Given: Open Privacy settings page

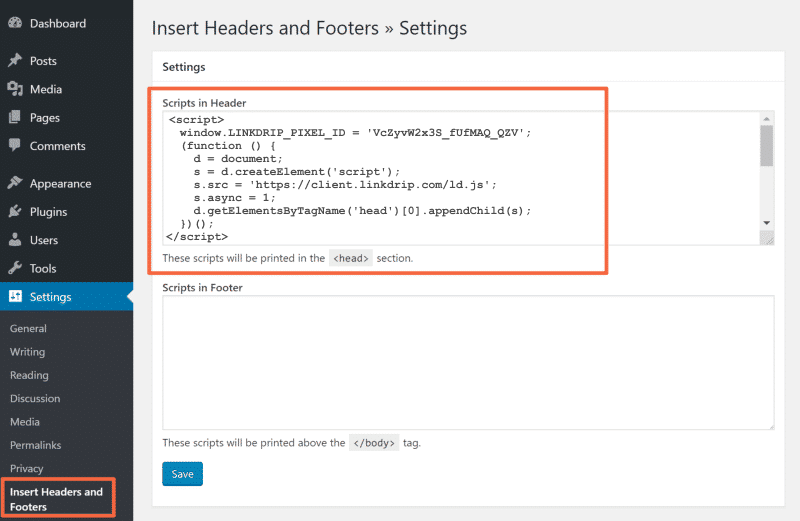Looking at the screenshot, I should [x=26, y=468].
